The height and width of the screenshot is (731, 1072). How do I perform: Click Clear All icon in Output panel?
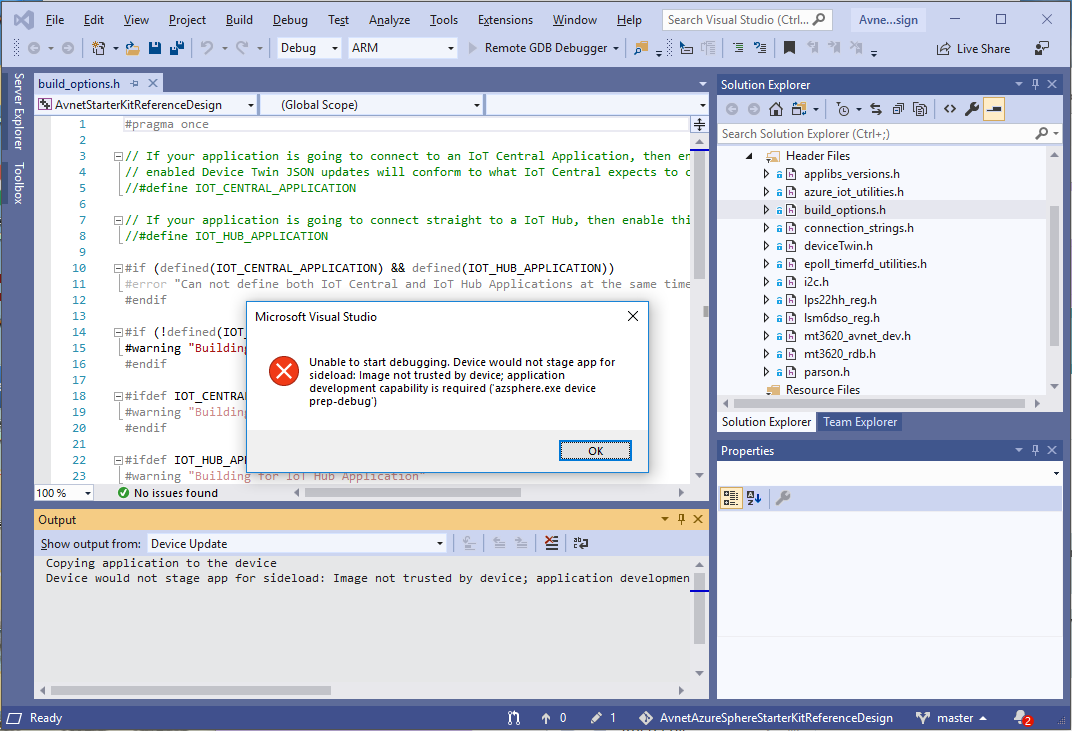point(551,544)
